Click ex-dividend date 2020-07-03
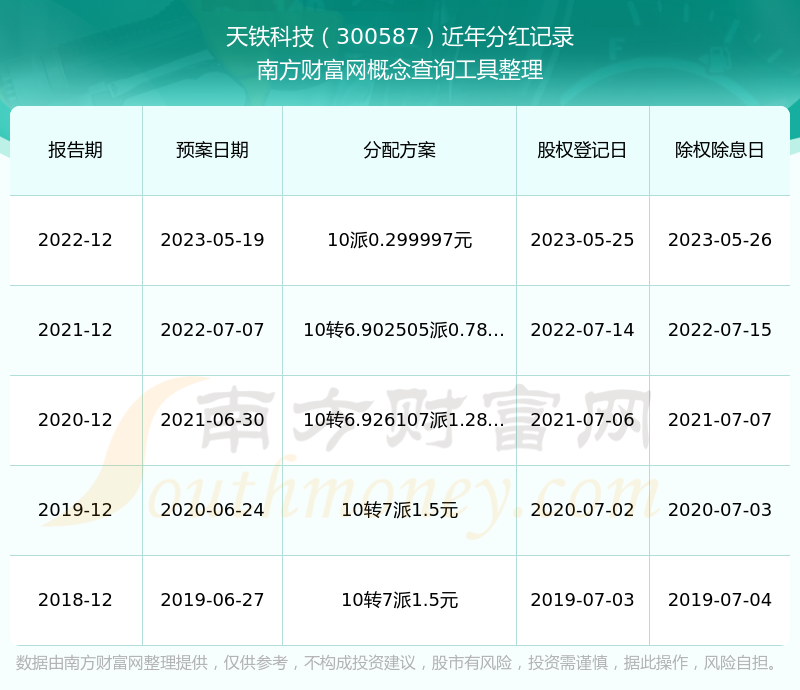 [719, 509]
